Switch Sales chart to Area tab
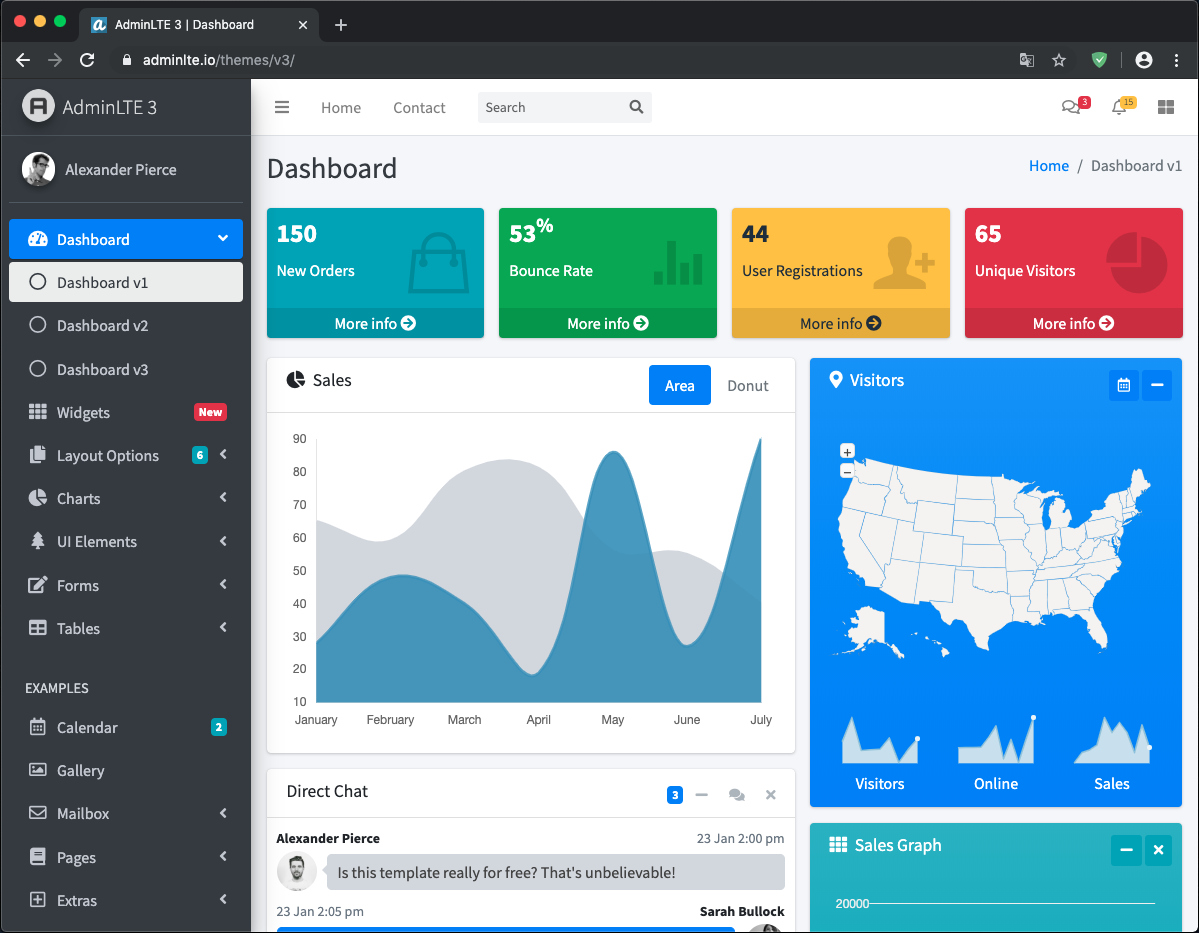1199x933 pixels. (679, 385)
